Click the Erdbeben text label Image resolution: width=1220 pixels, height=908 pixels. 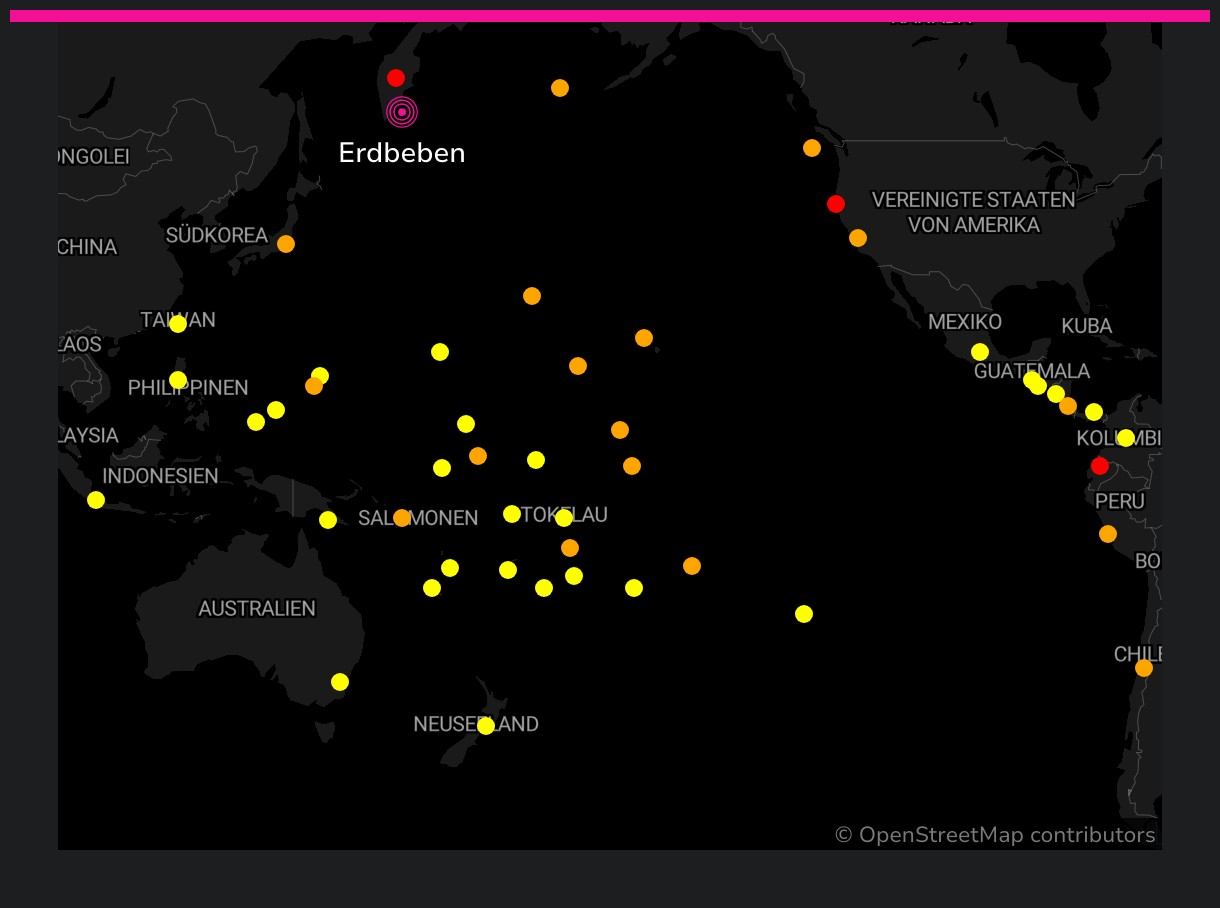click(x=402, y=153)
